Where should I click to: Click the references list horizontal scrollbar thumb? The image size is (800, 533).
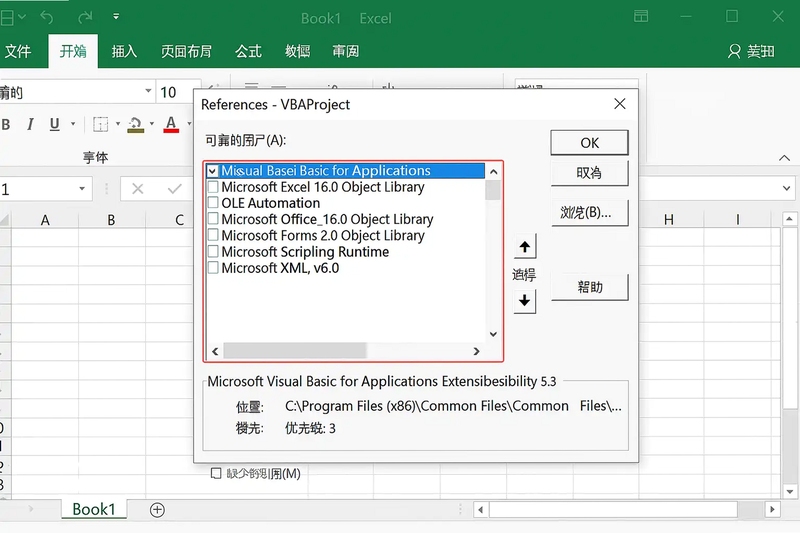point(294,351)
